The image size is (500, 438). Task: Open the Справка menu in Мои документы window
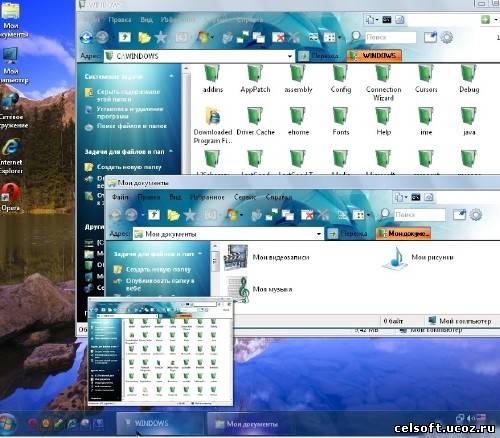(279, 197)
